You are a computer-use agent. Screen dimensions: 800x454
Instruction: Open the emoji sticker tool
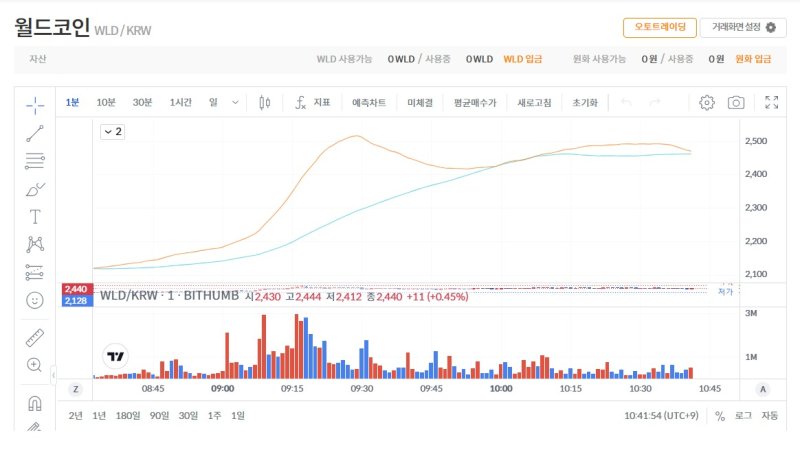(35, 300)
